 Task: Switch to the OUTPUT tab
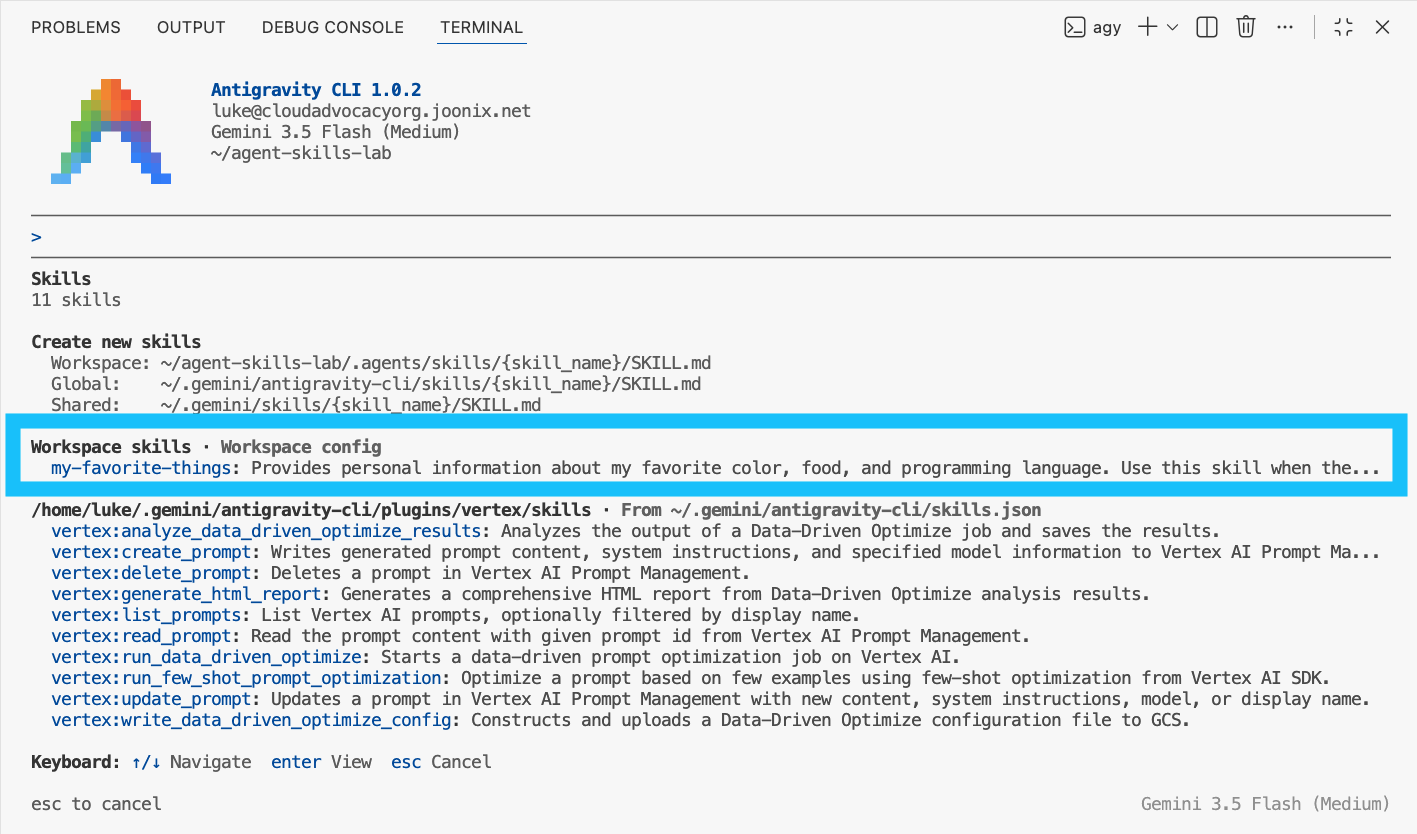tap(191, 28)
